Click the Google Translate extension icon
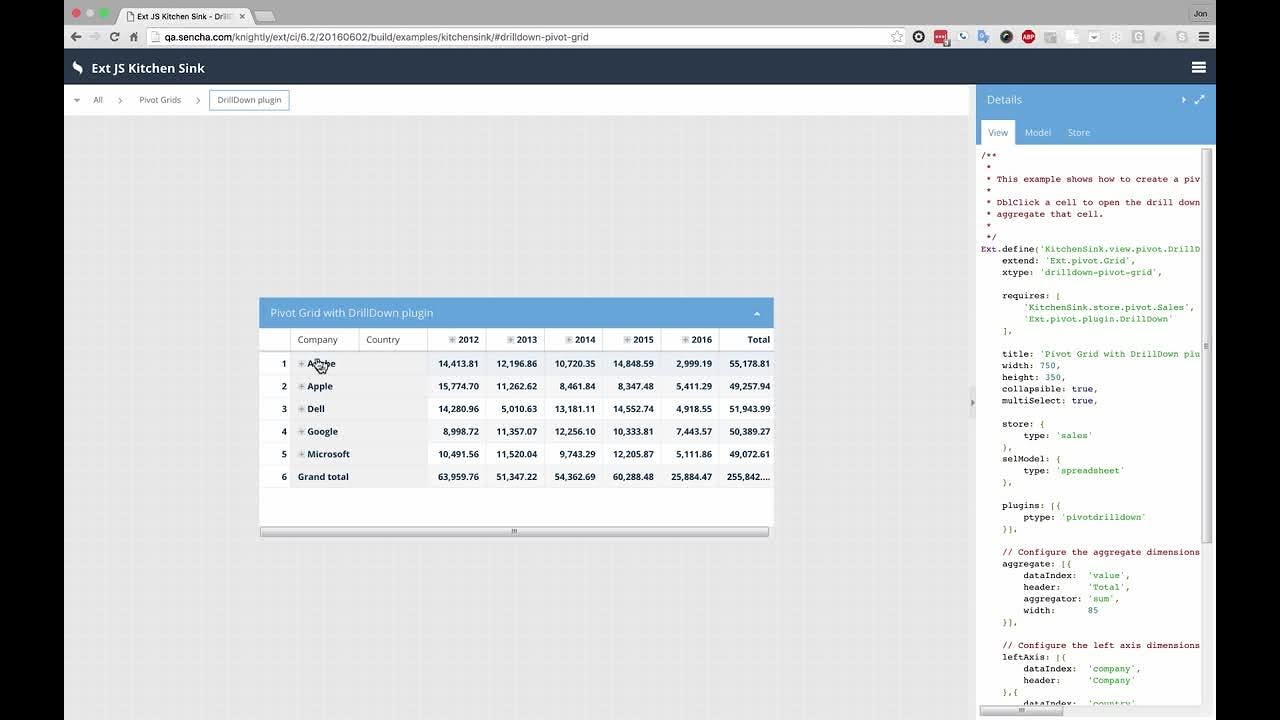This screenshot has height=720, width=1280. pos(984,37)
